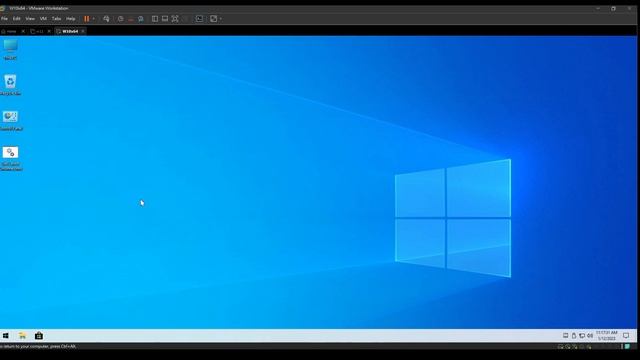Take a snapshot using the clock icon

click(120, 19)
